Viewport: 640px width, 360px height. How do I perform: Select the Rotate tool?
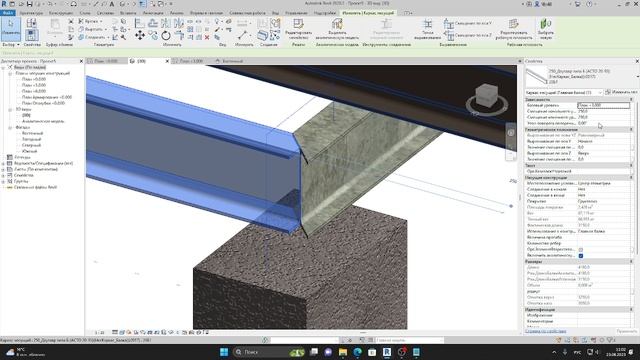pyautogui.click(x=166, y=36)
